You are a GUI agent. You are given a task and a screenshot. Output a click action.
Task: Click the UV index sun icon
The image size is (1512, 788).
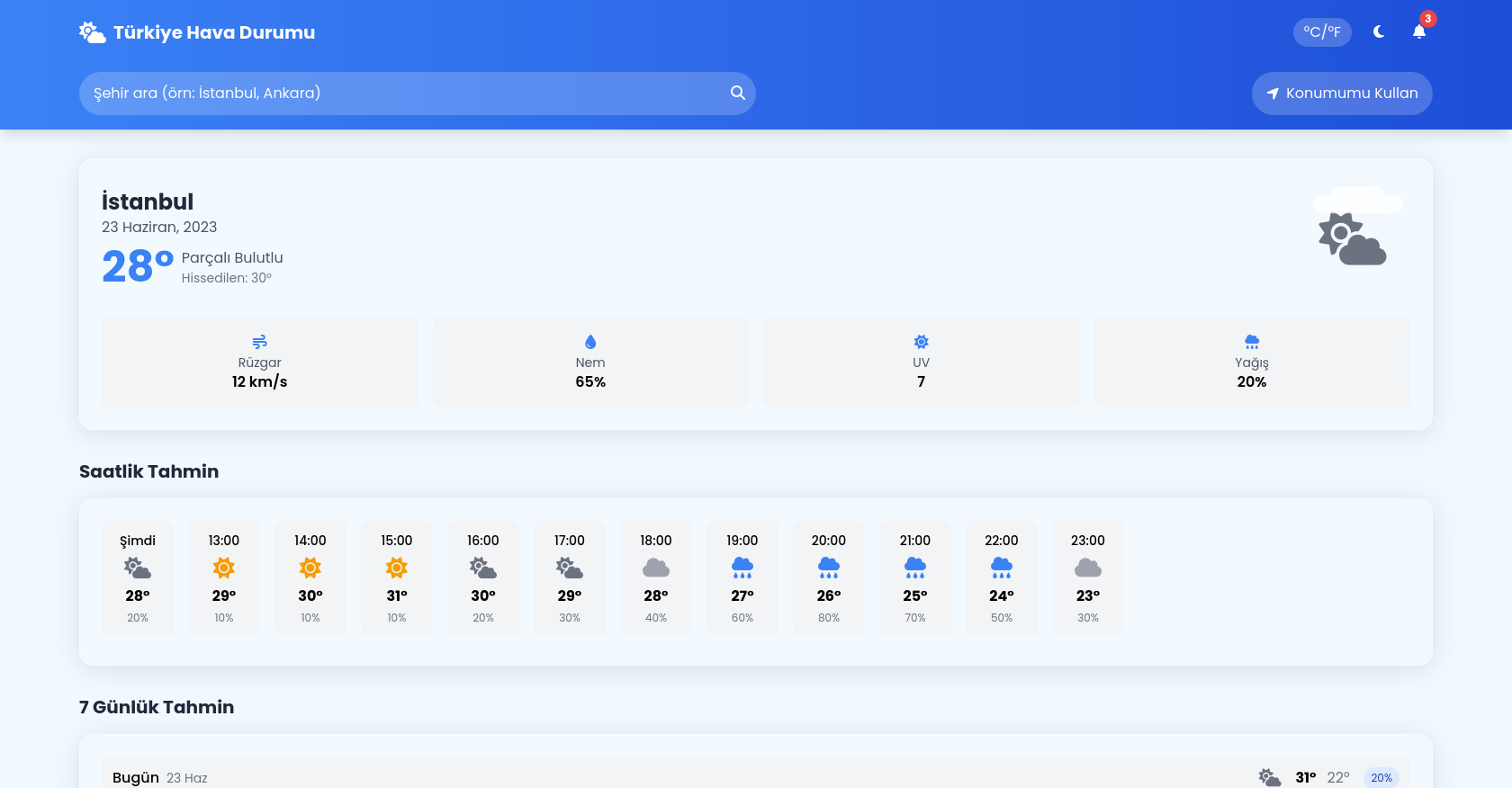(x=921, y=342)
